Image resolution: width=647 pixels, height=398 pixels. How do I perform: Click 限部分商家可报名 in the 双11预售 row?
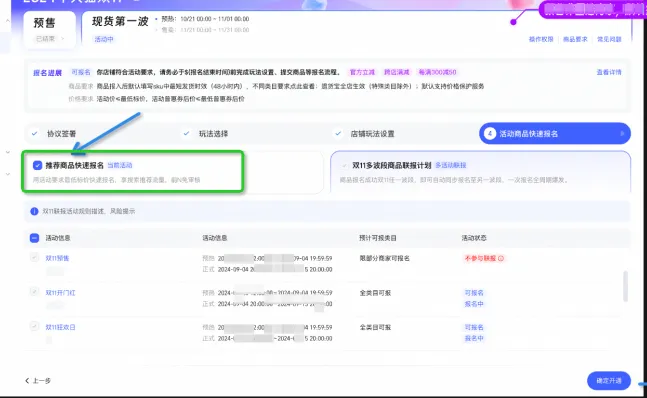coord(384,259)
